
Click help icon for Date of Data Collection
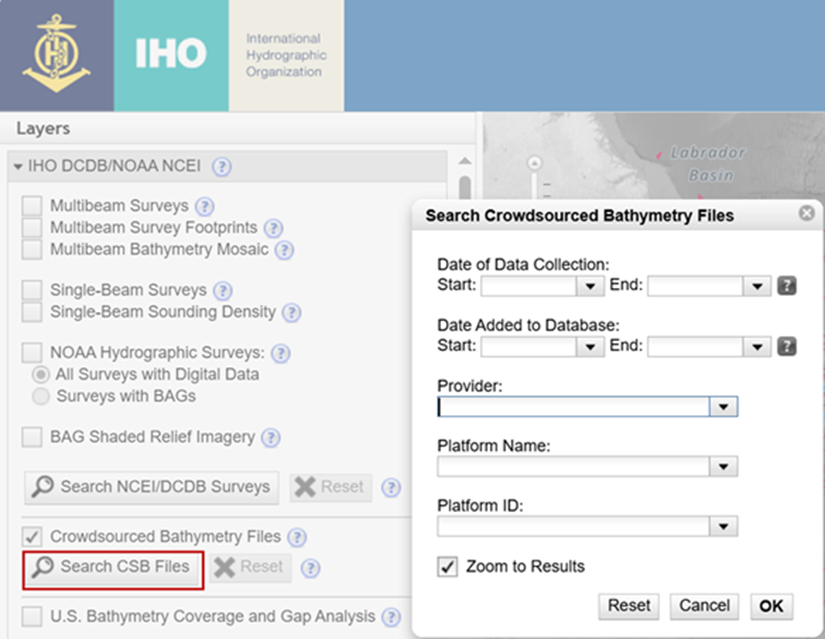point(787,287)
